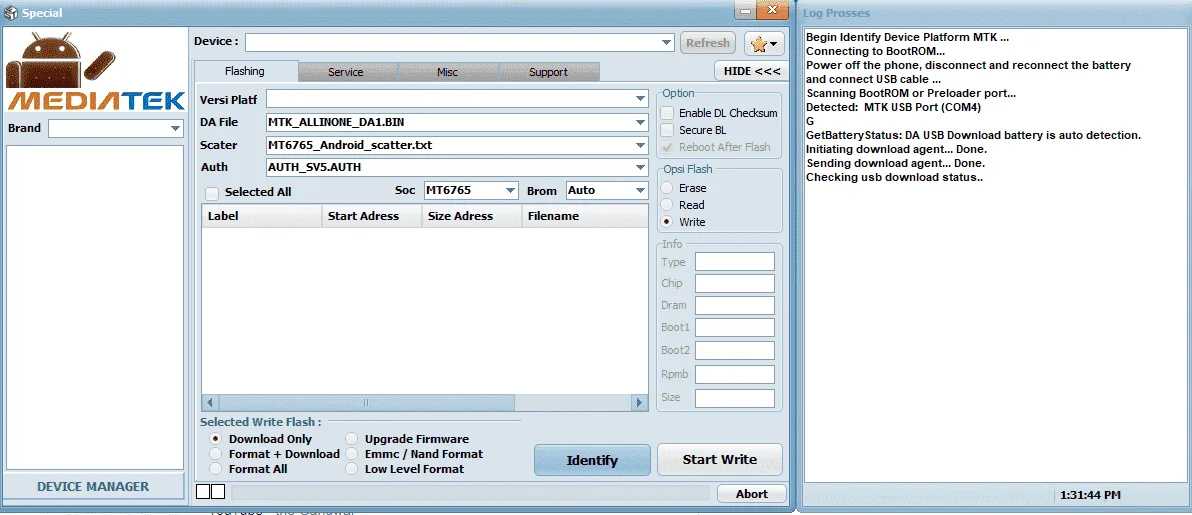Click the Special window title icon
Screen dimensions: 1192x515
click(11, 13)
